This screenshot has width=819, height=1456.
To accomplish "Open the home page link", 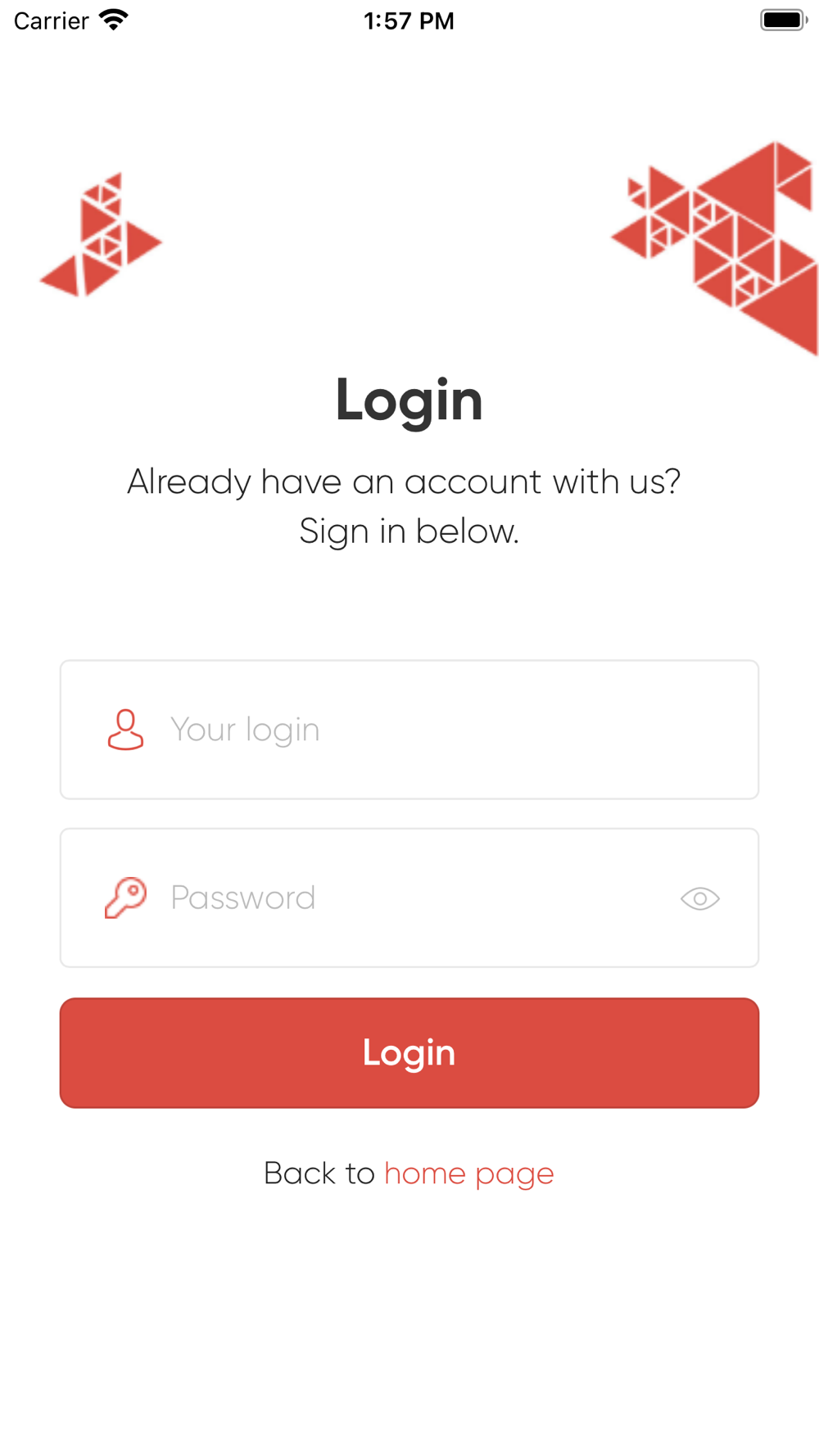I will (x=469, y=1175).
